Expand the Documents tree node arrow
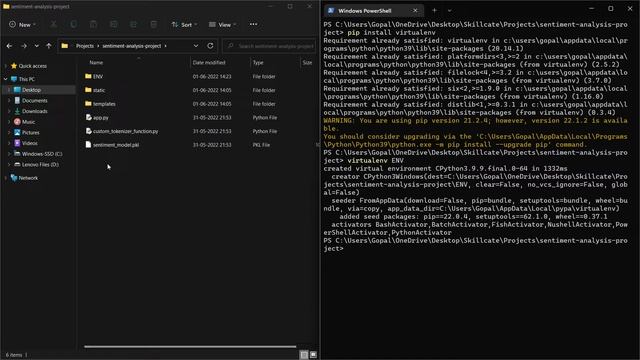This screenshot has height=360, width=640. pos(9,100)
